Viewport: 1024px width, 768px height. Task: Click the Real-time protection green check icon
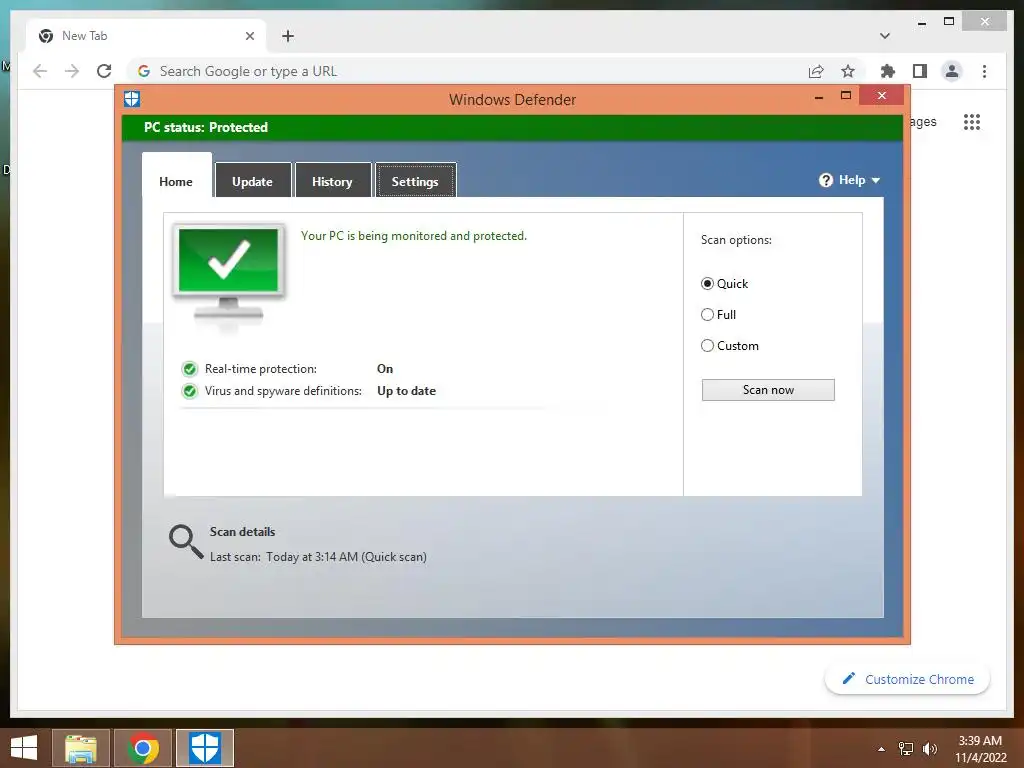[x=189, y=369]
